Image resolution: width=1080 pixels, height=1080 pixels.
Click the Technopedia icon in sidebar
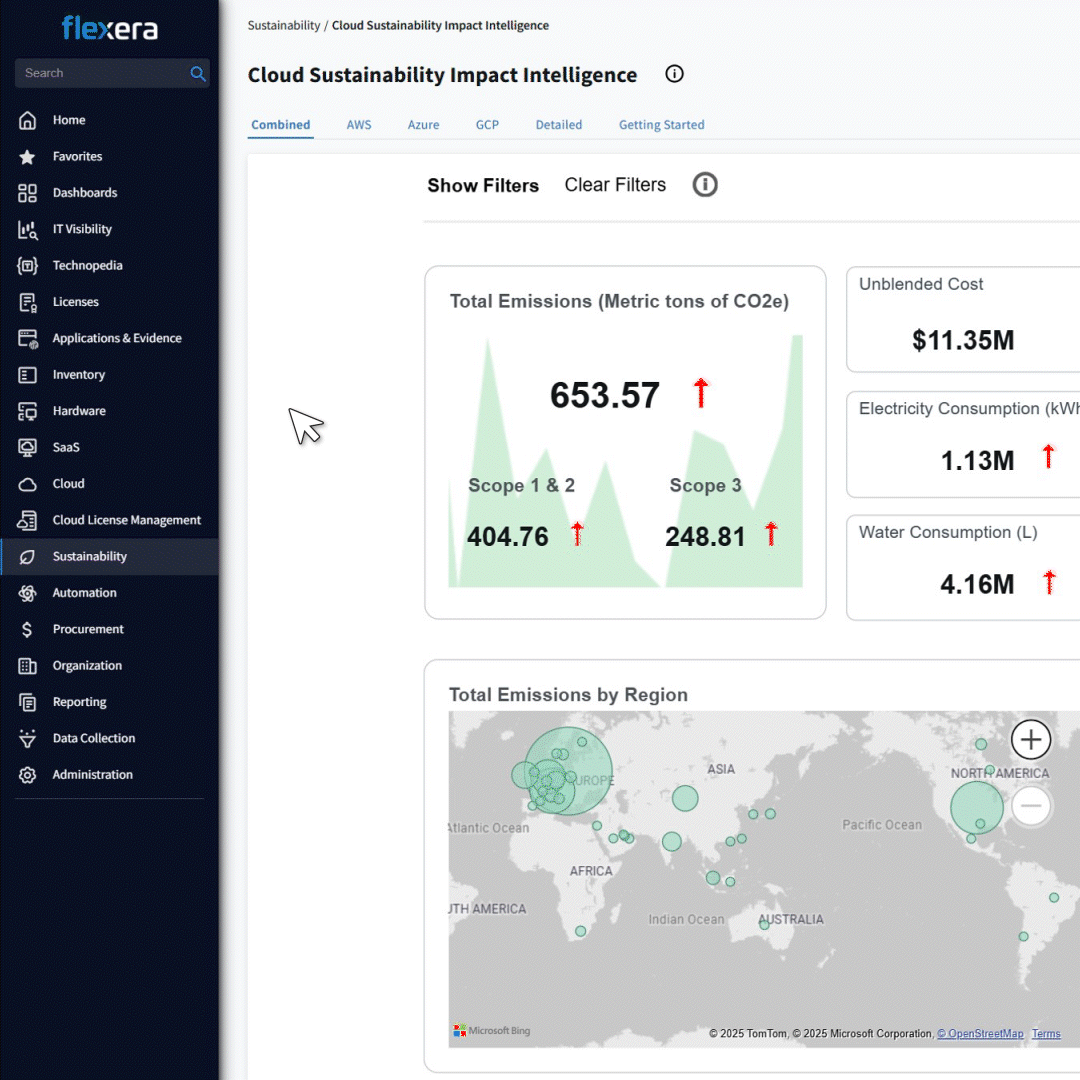coord(28,266)
